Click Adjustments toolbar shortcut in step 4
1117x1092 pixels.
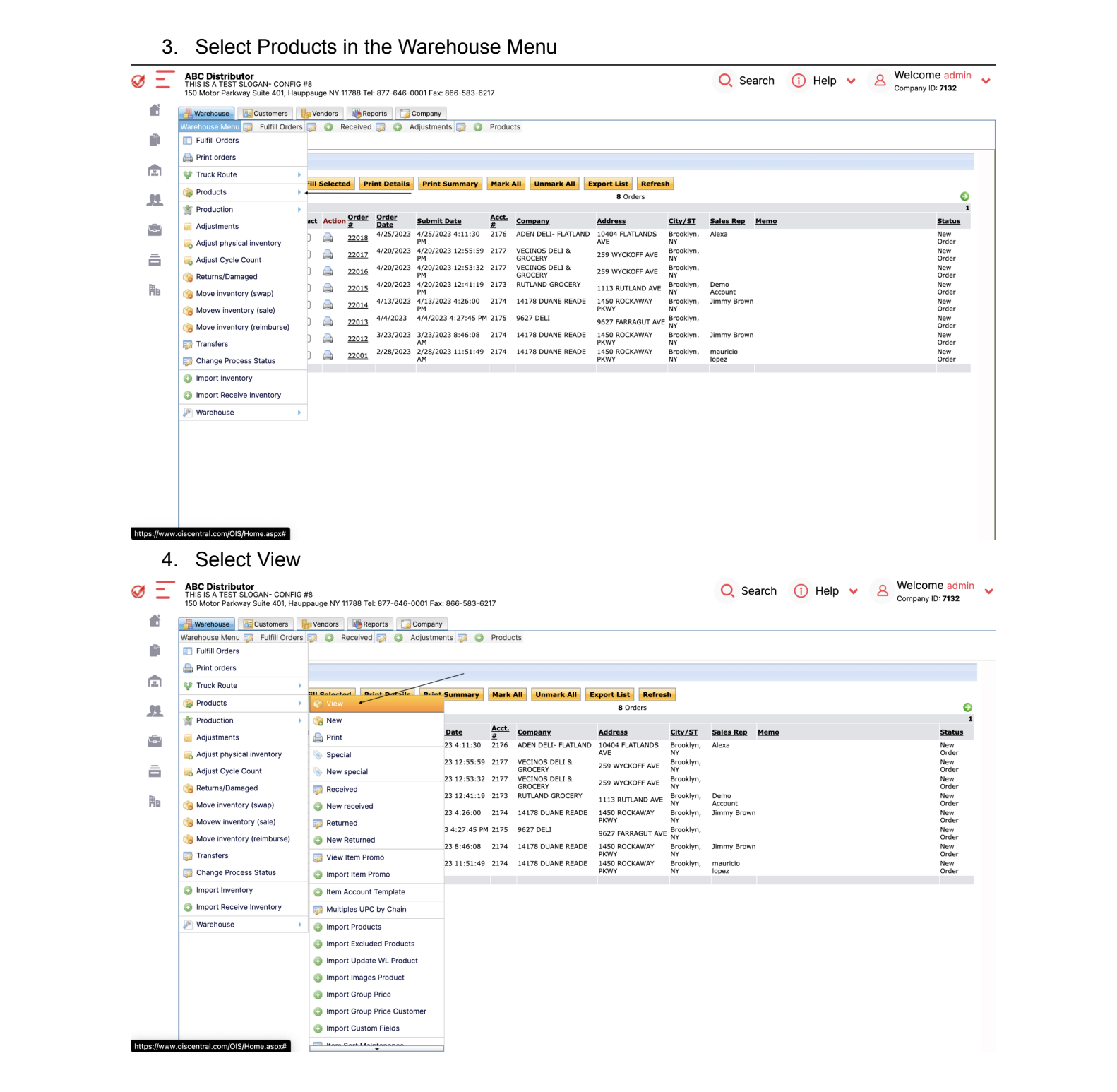pos(431,638)
